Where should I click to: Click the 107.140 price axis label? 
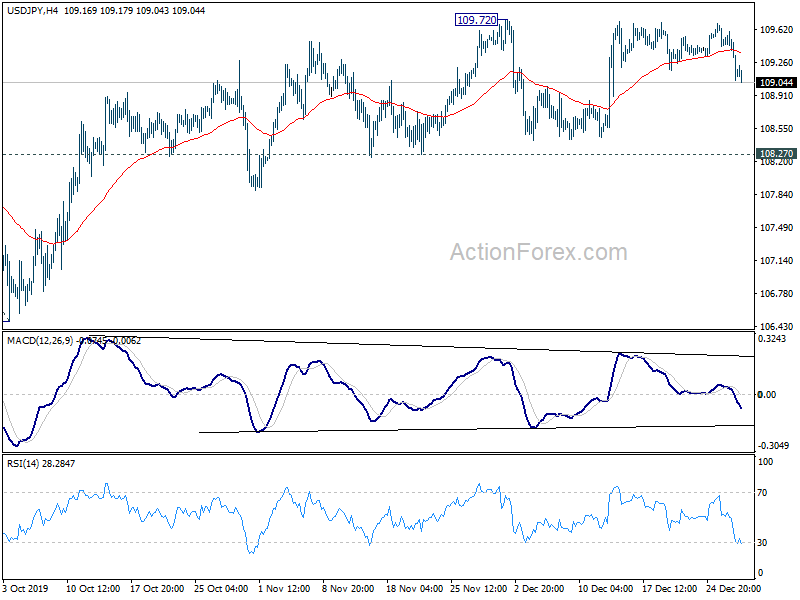777,261
